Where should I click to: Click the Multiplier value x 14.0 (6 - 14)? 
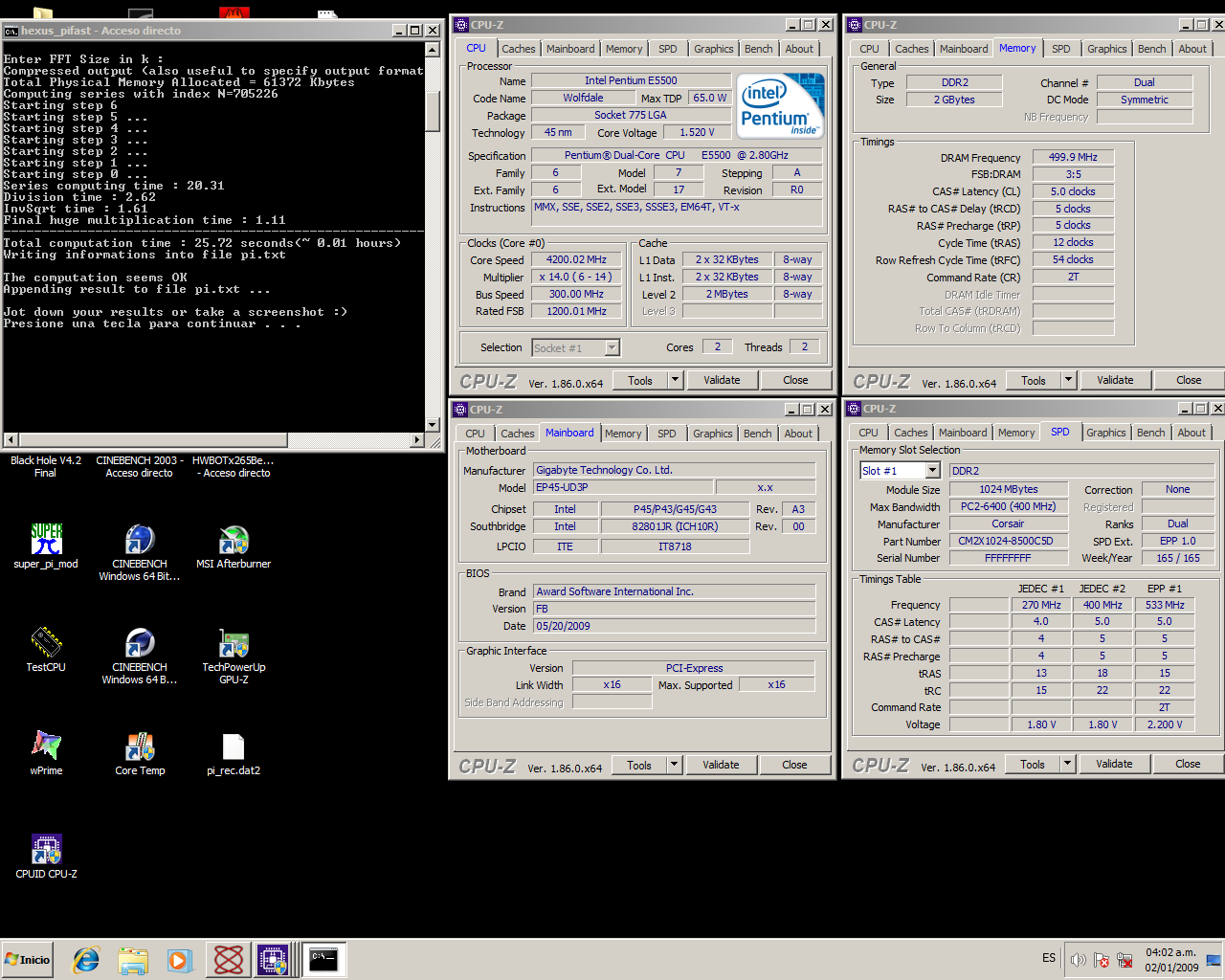[x=576, y=277]
